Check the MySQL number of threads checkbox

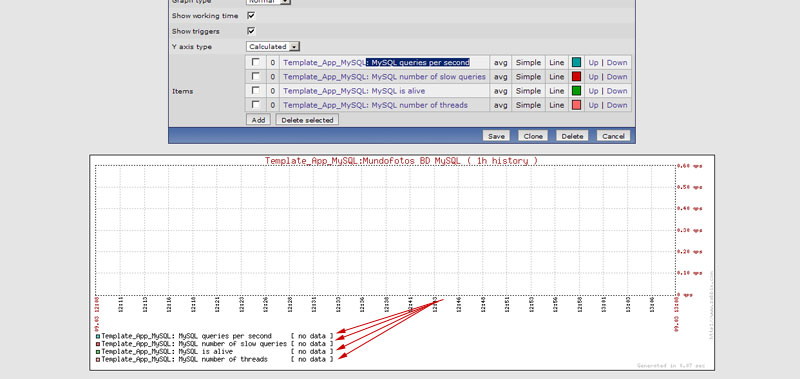(x=256, y=105)
